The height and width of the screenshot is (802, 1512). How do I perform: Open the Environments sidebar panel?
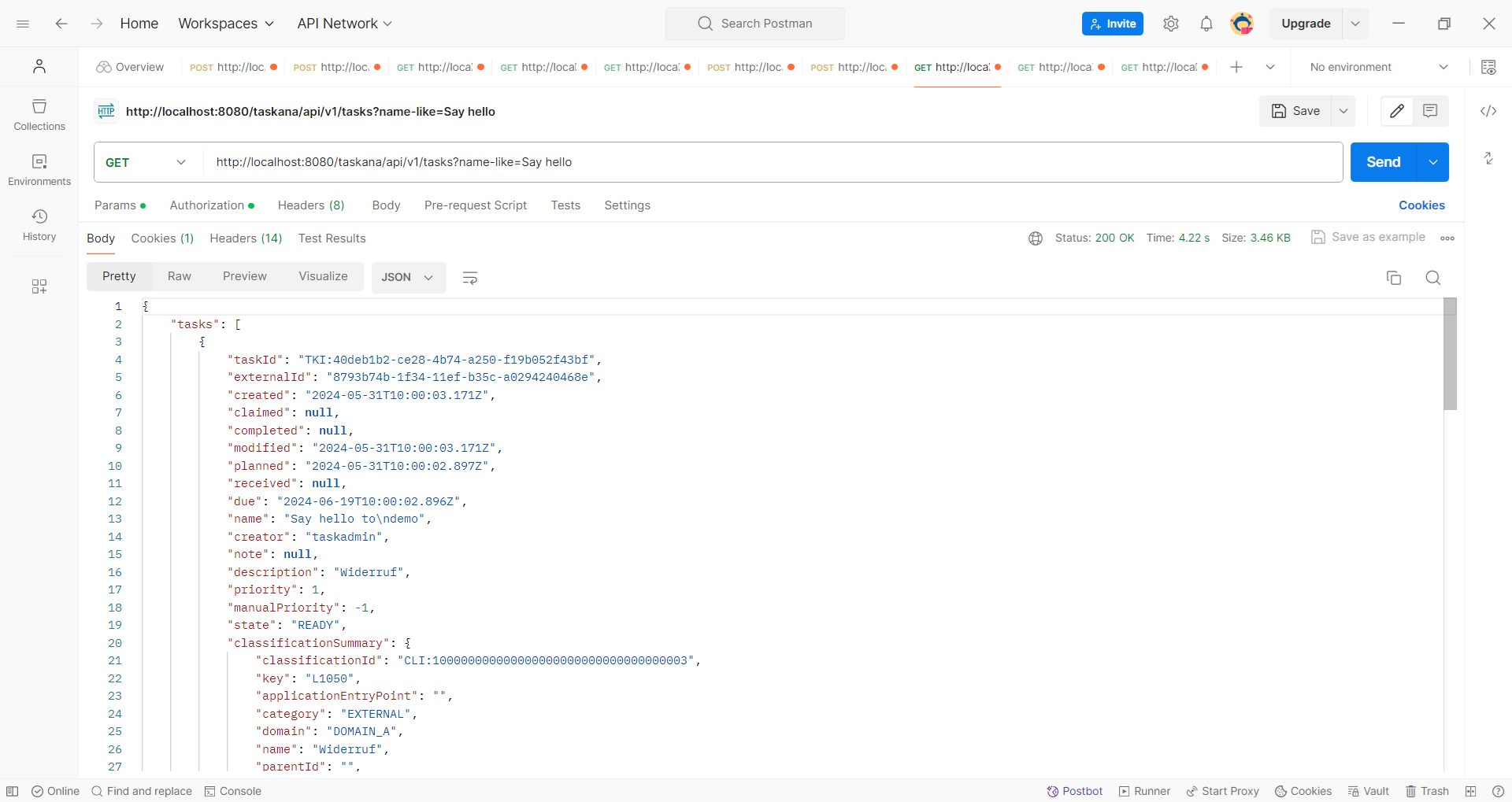(39, 170)
